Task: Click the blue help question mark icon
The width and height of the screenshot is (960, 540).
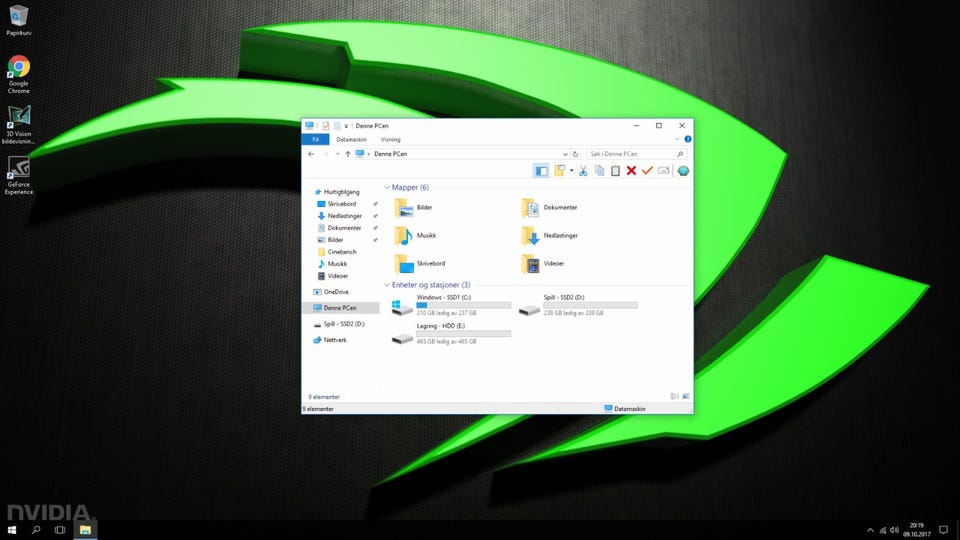Action: click(x=688, y=139)
